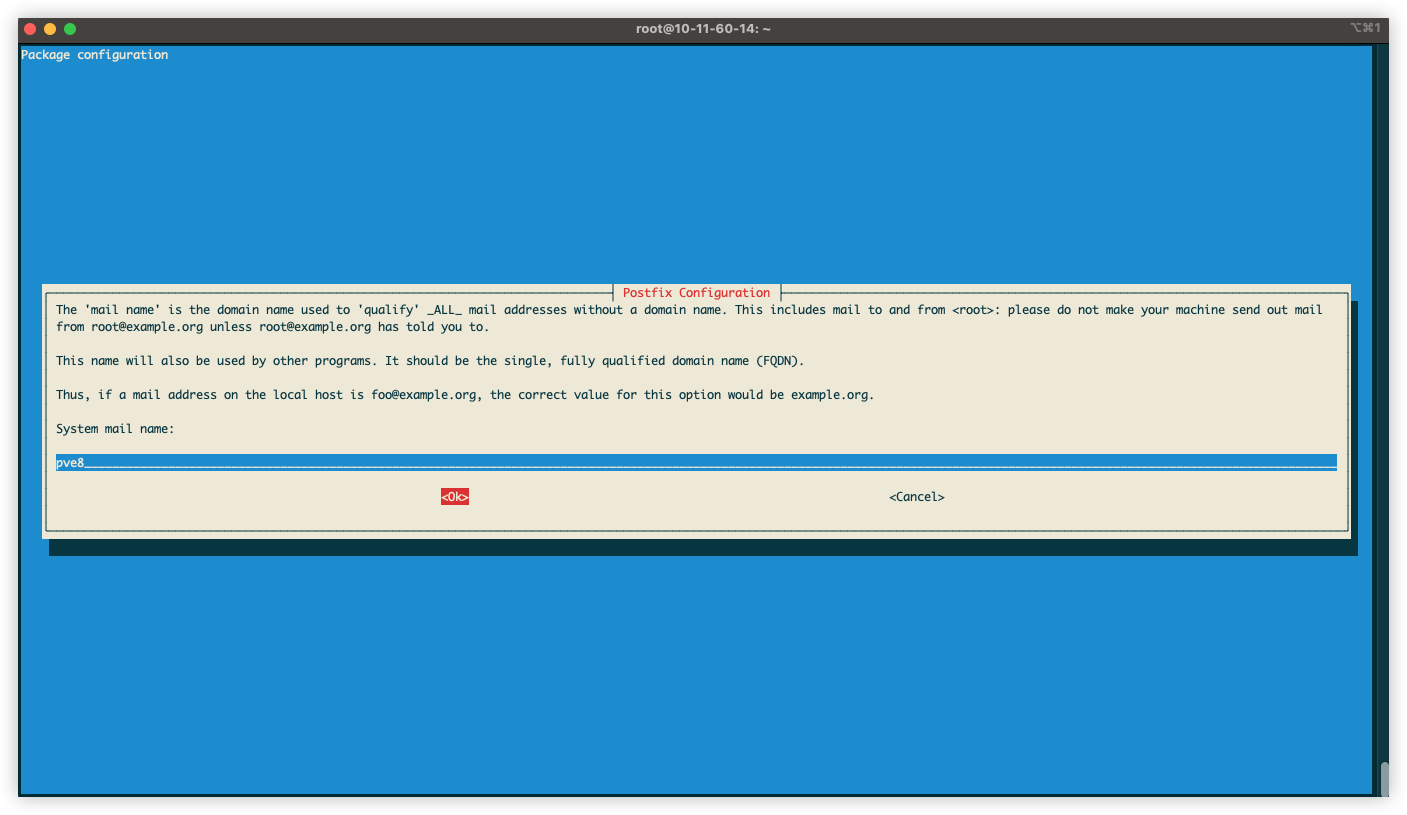1407x815 pixels.
Task: Select the <Cancel> button
Action: 917,497
